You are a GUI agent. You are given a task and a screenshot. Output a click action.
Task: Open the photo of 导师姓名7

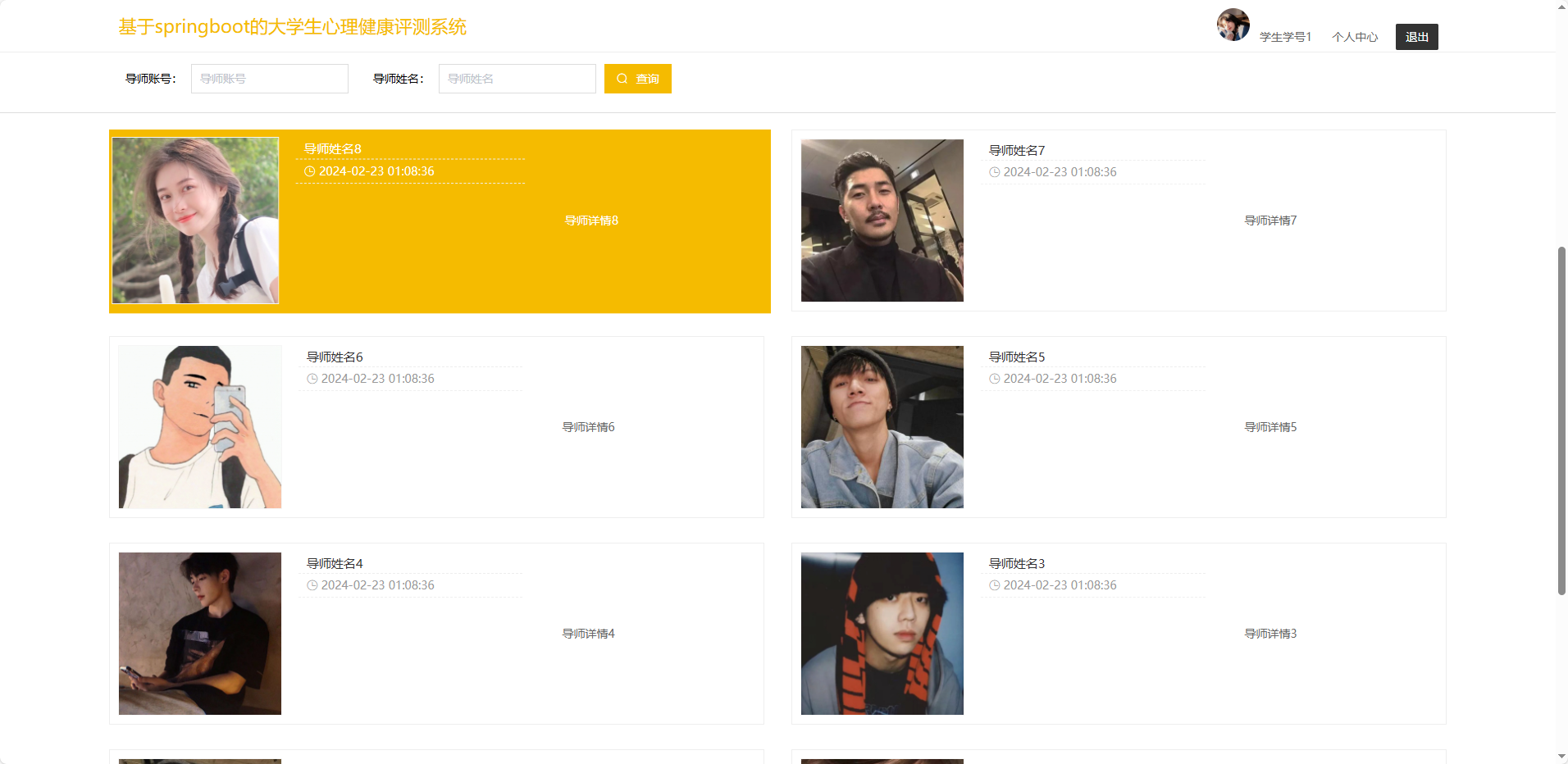coord(882,221)
